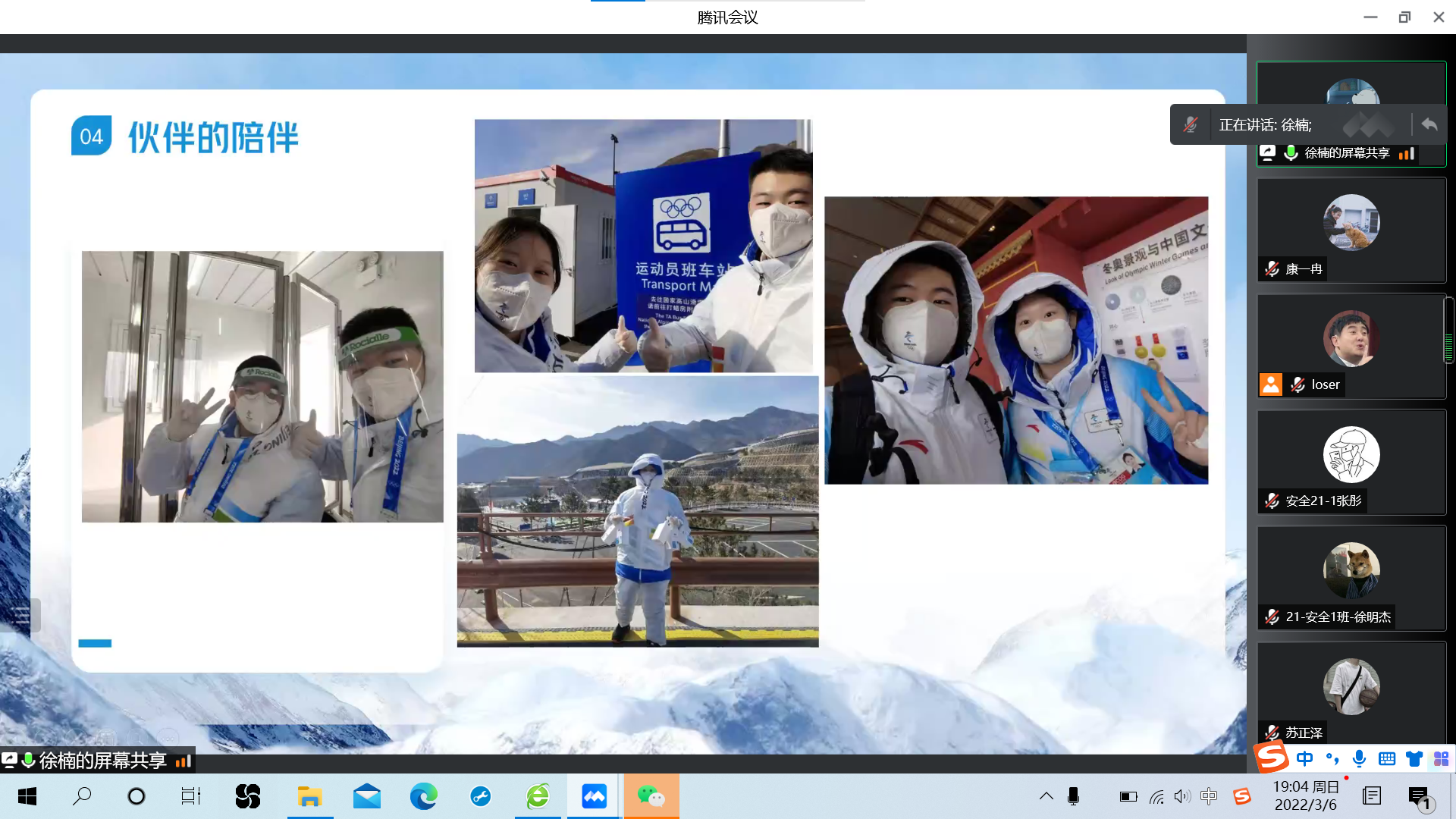1456x819 pixels.
Task: Open Sogou voice input microphone
Action: coord(1360,758)
